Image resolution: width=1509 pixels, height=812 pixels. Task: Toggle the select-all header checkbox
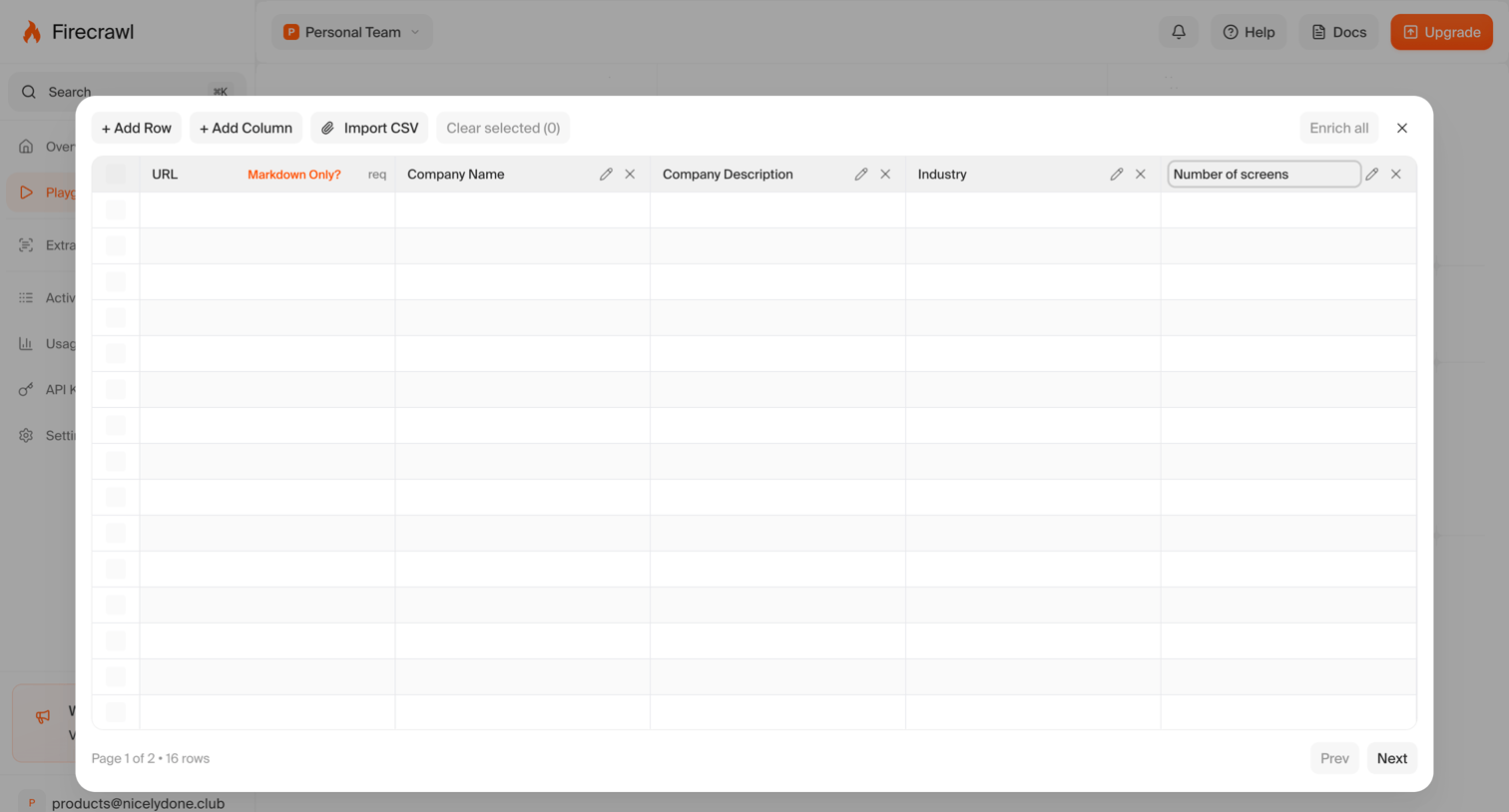click(x=116, y=174)
